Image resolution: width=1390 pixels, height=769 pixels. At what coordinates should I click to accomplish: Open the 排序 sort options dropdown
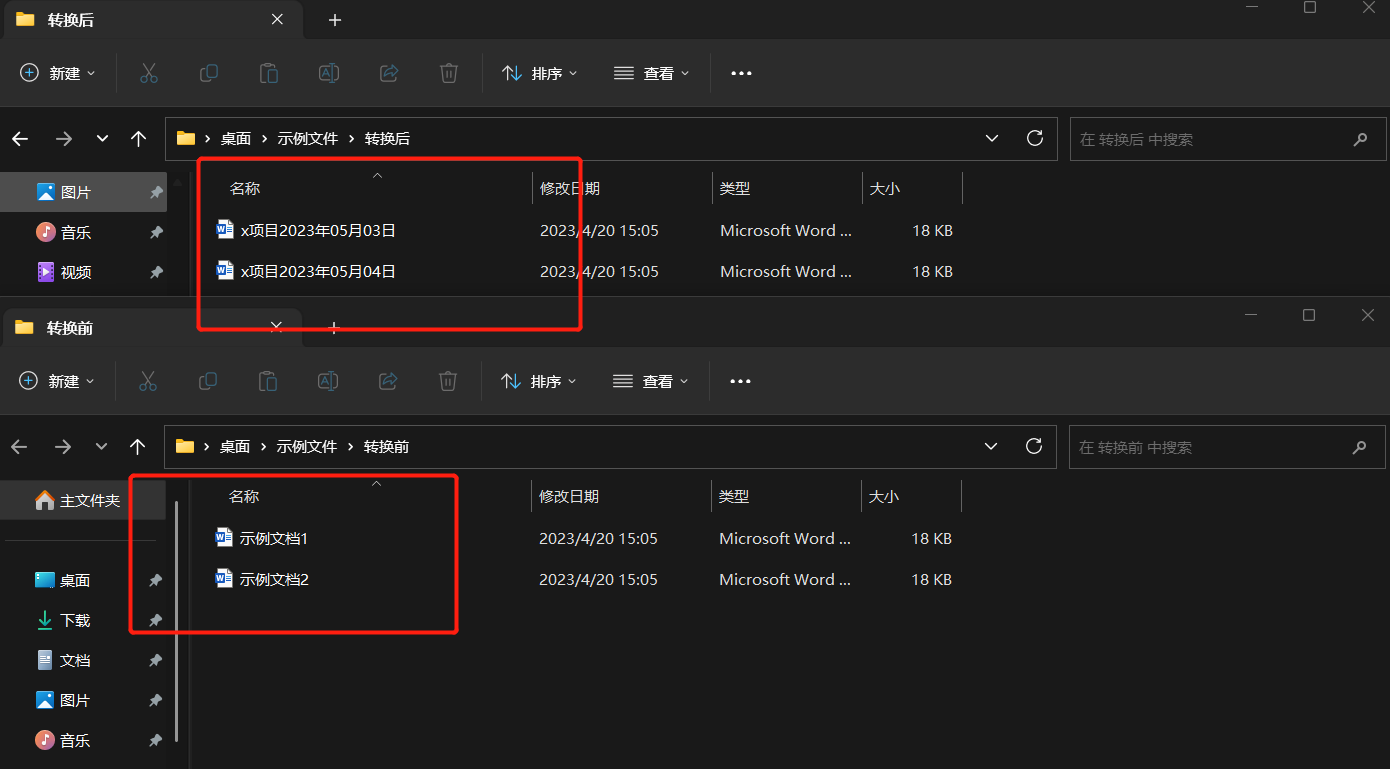pyautogui.click(x=539, y=72)
